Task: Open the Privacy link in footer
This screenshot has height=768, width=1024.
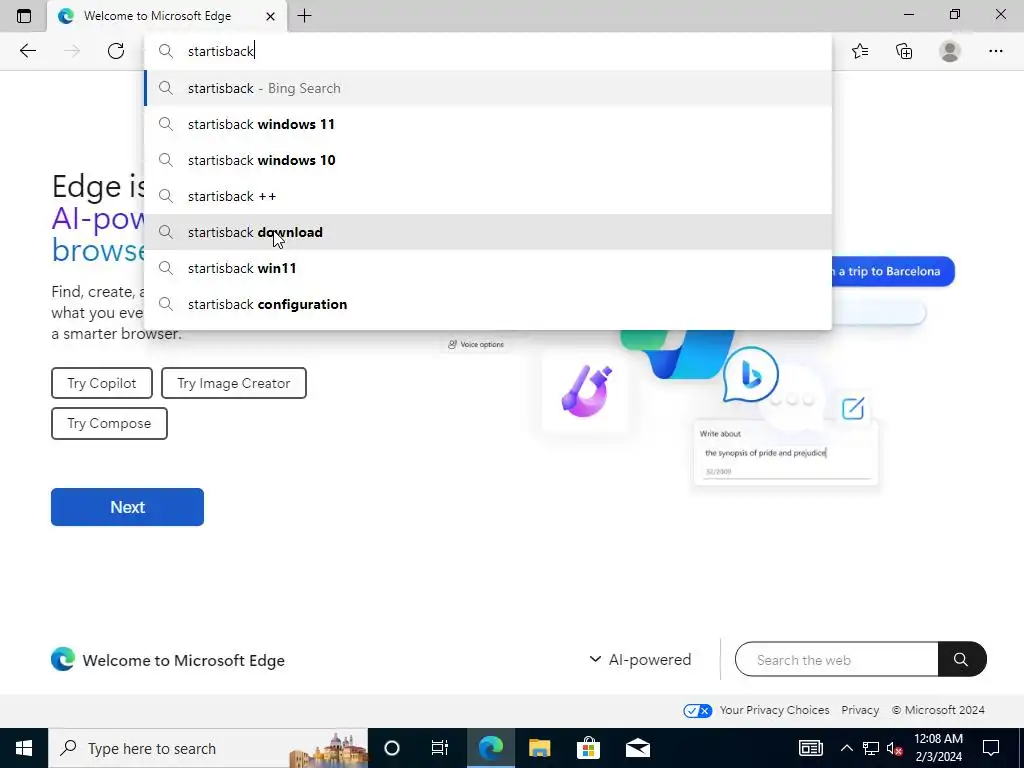Action: [x=859, y=710]
